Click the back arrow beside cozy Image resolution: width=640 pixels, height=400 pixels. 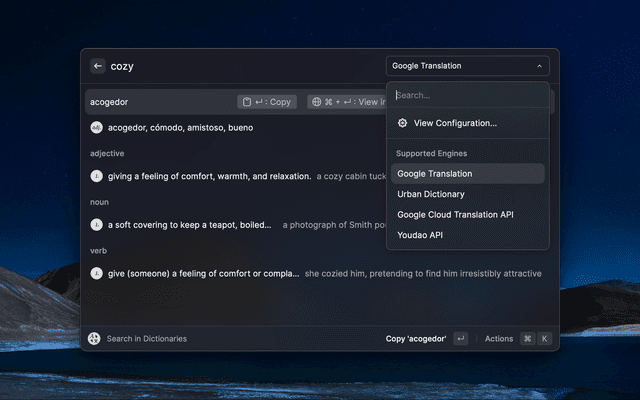[x=98, y=66]
